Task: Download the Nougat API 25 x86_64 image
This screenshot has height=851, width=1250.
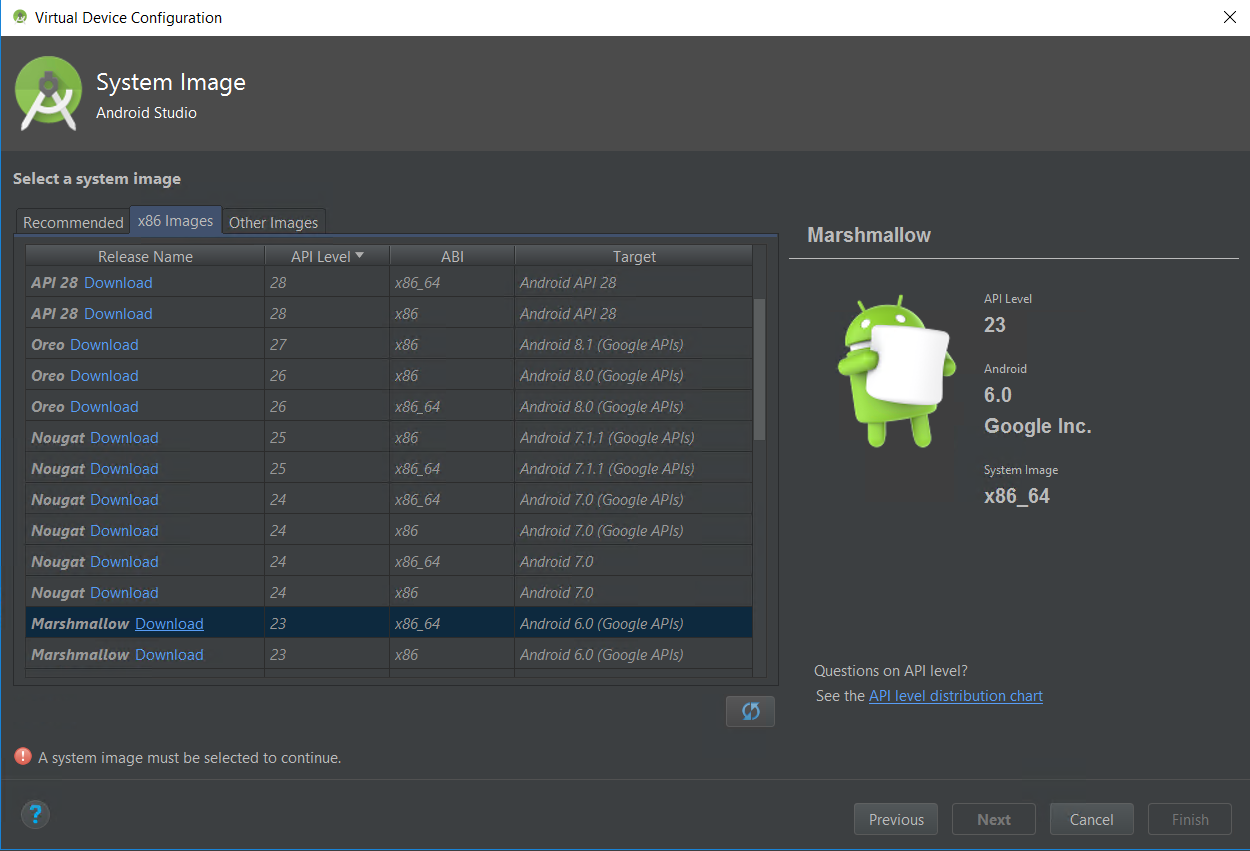Action: pyautogui.click(x=124, y=469)
